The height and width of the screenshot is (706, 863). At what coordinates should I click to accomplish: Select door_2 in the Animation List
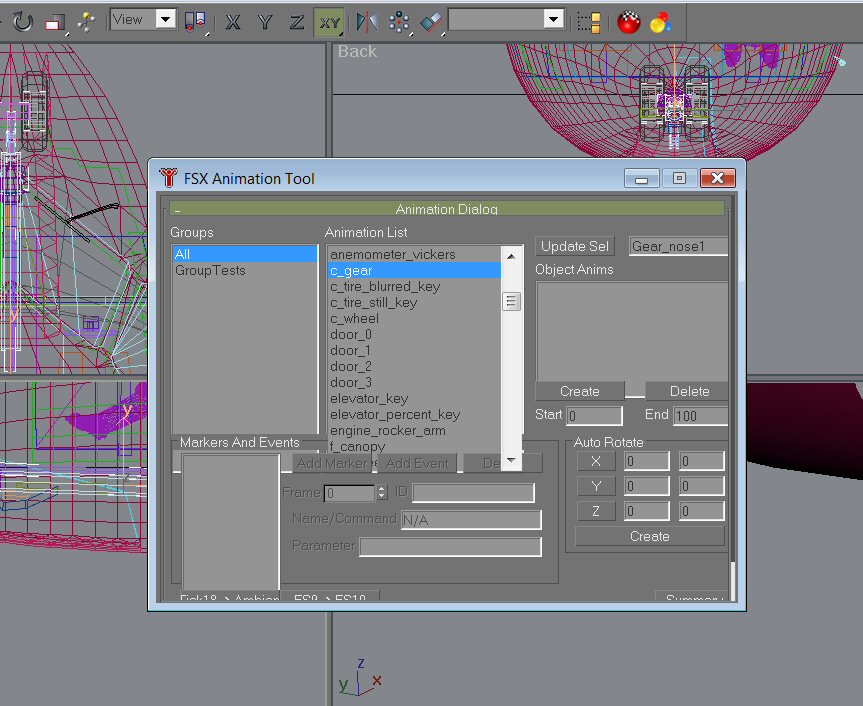(x=351, y=367)
